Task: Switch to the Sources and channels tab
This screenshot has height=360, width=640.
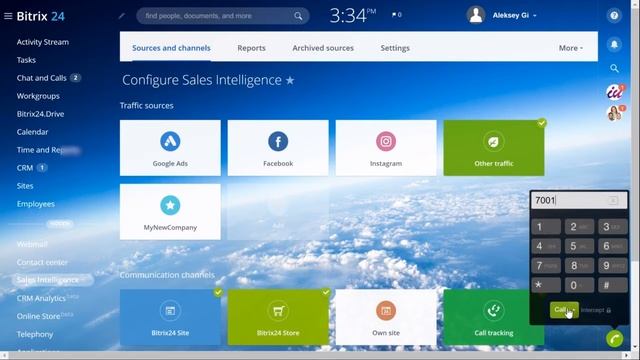Action: coord(171,48)
